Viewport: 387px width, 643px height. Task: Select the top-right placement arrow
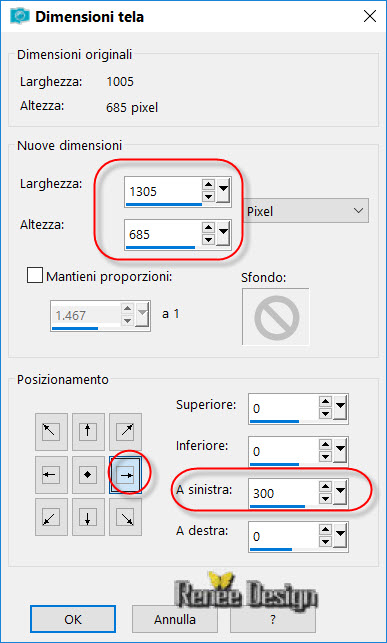125,432
